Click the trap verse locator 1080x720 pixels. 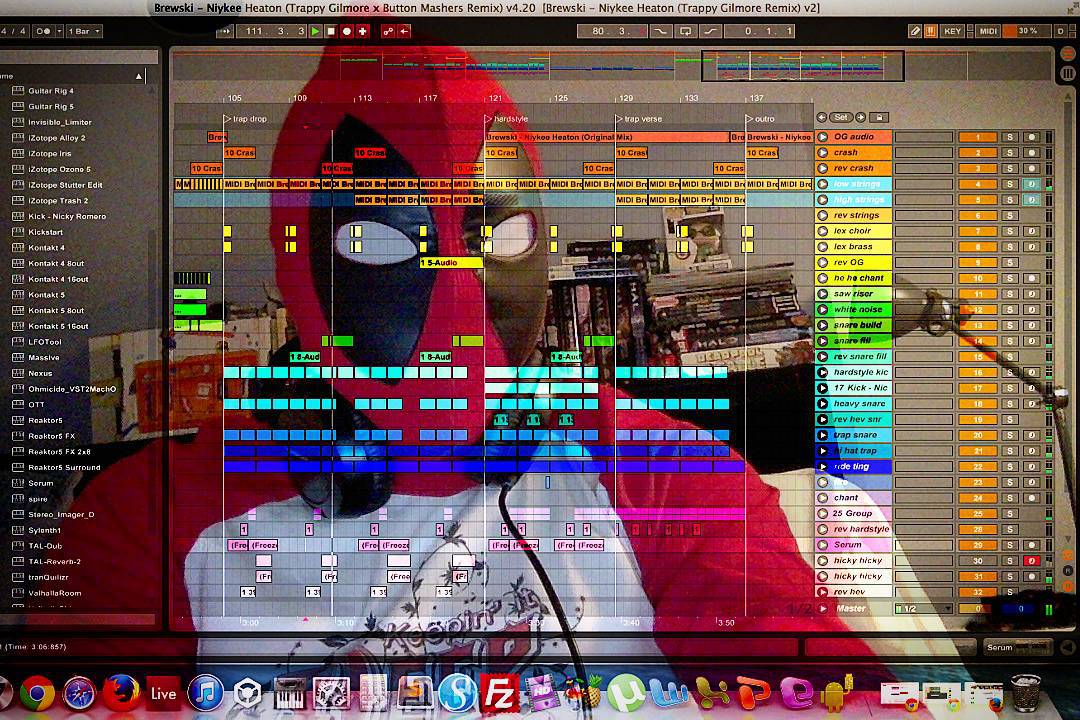(638, 119)
